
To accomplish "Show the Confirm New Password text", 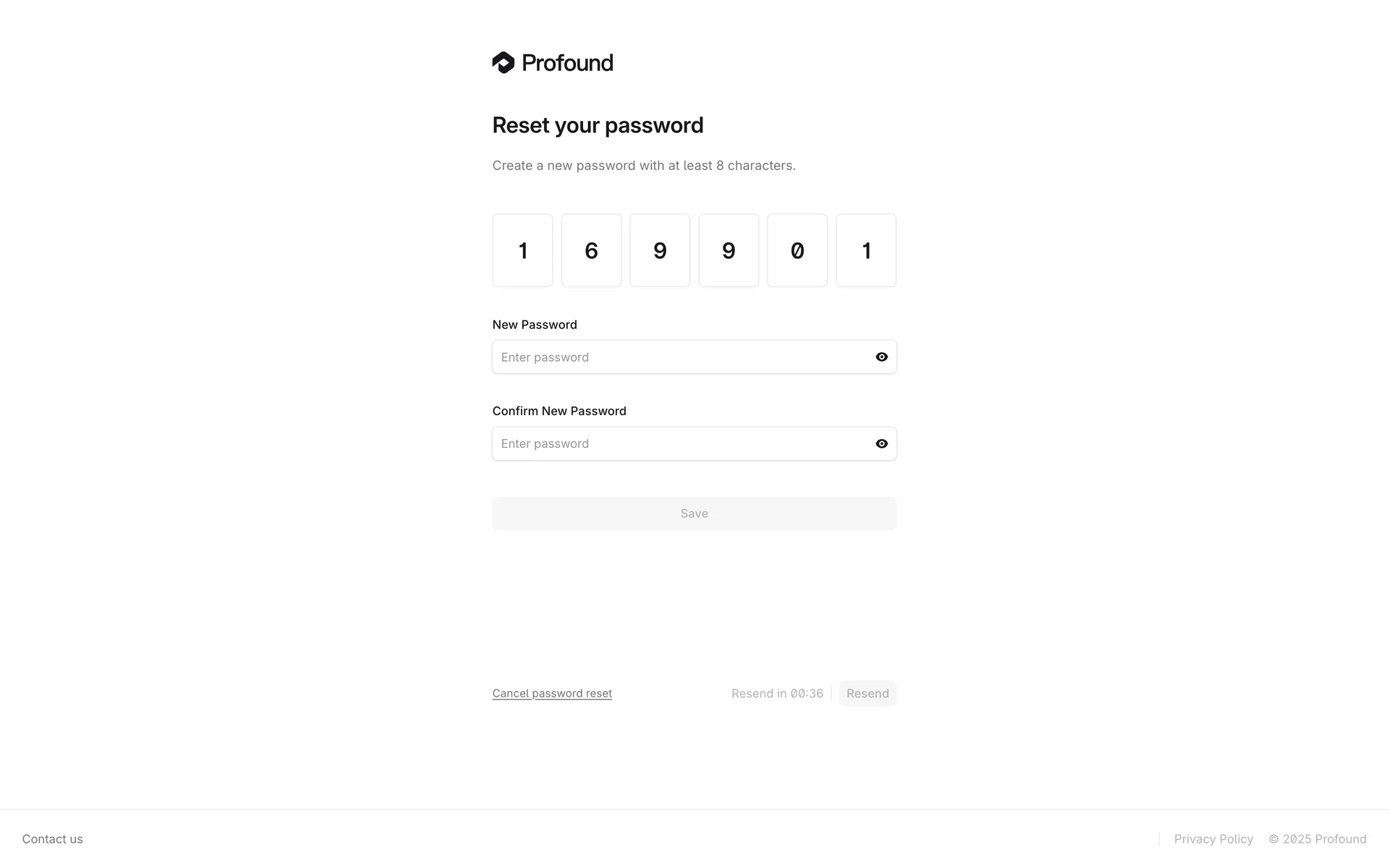I will [881, 444].
